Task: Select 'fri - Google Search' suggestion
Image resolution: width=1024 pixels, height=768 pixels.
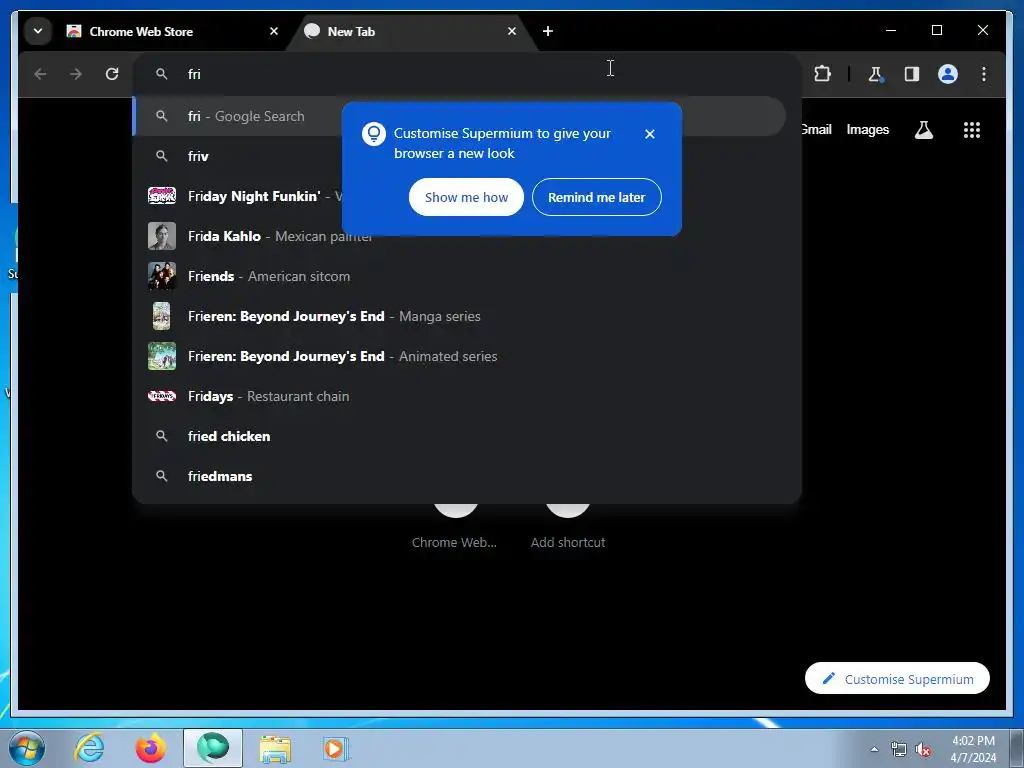Action: point(460,116)
